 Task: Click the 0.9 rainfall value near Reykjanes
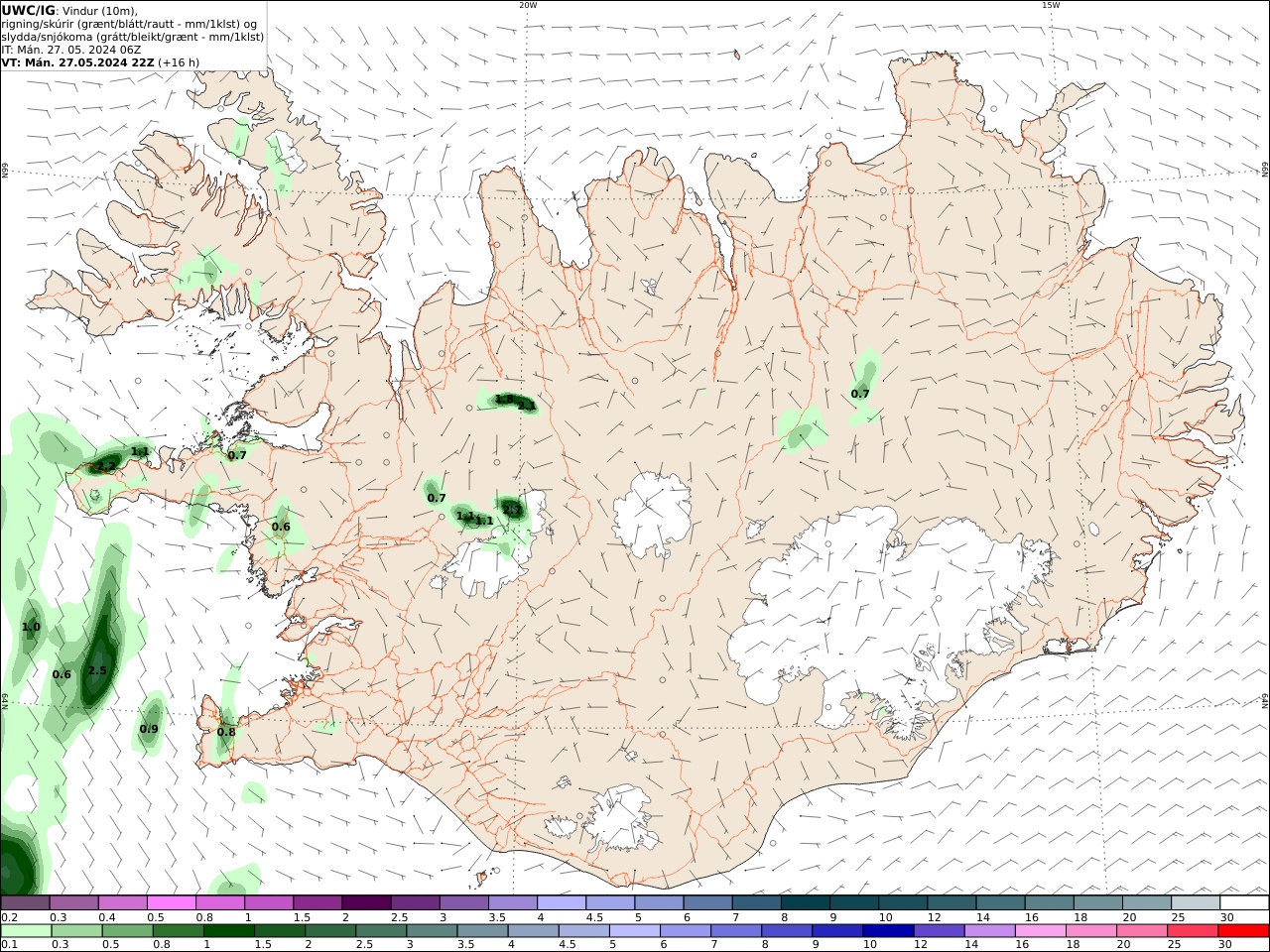point(149,729)
